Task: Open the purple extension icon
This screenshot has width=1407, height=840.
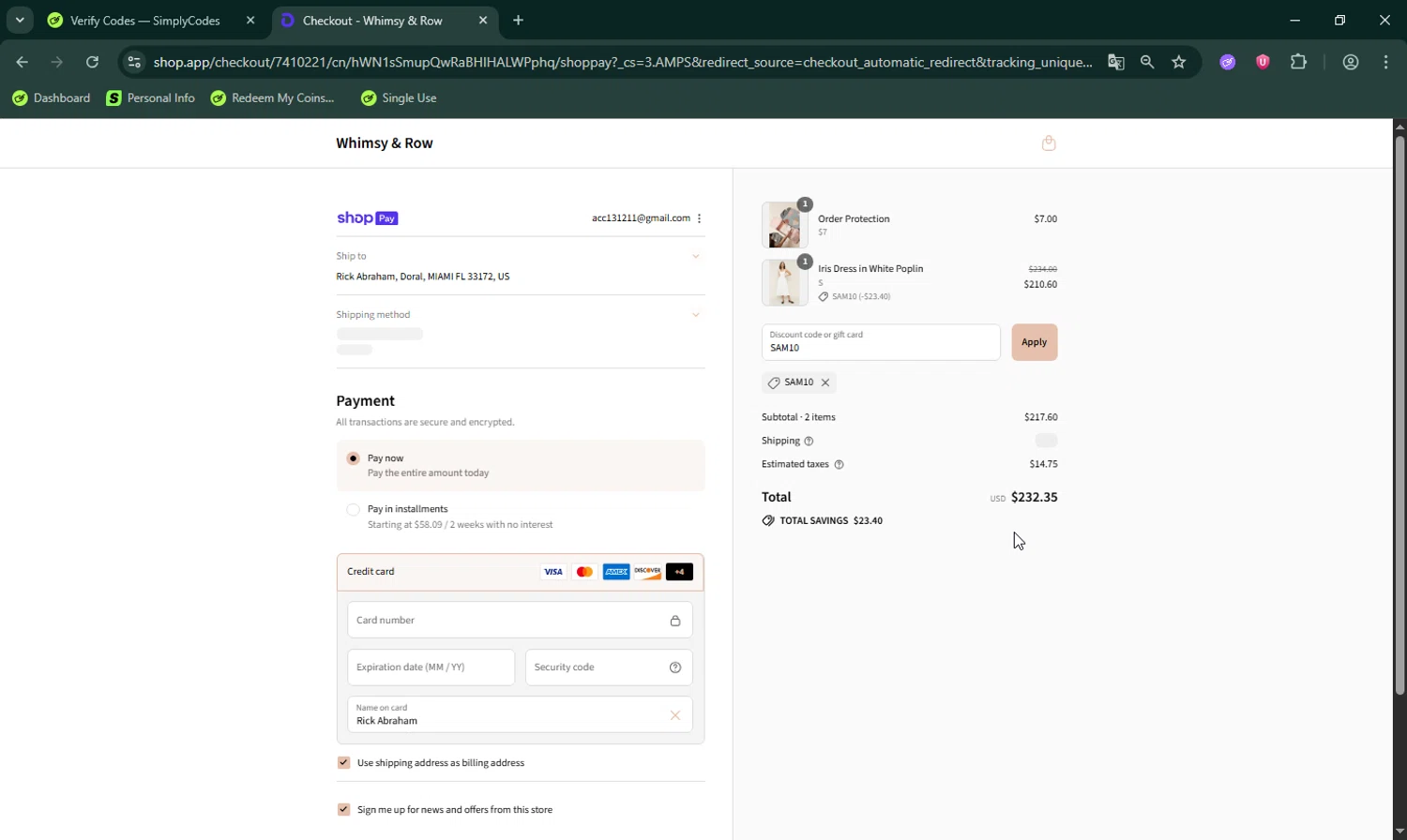Action: [x=1227, y=62]
